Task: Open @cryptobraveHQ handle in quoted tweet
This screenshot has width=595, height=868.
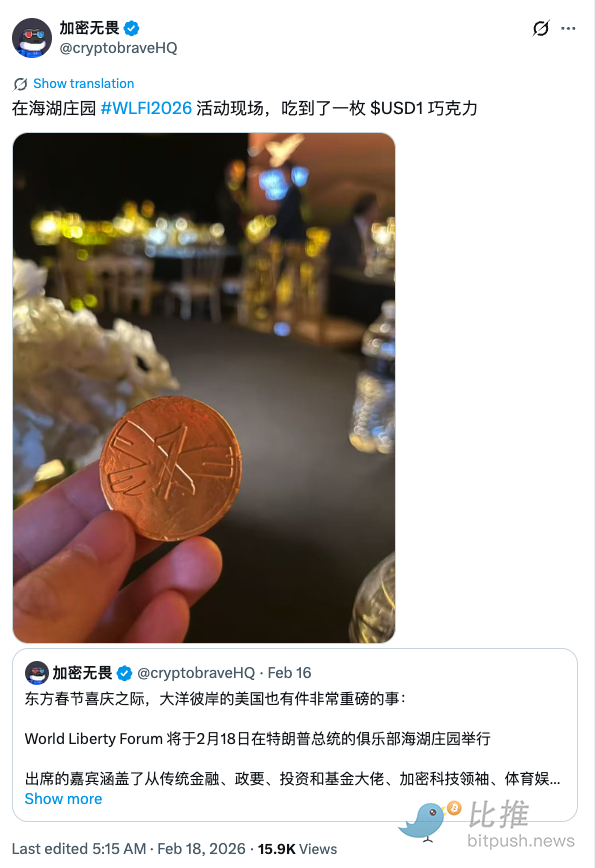Action: tap(196, 673)
